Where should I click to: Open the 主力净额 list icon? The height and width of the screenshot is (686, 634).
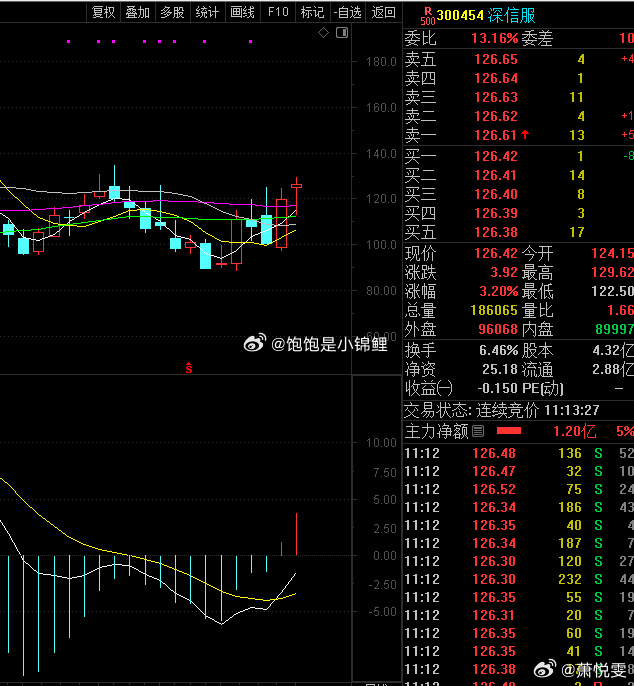478,431
